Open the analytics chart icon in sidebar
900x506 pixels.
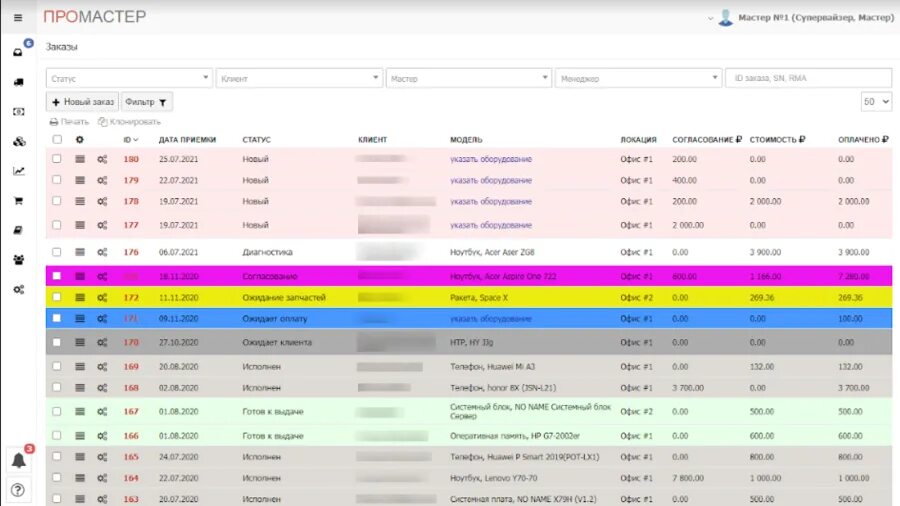point(18,171)
